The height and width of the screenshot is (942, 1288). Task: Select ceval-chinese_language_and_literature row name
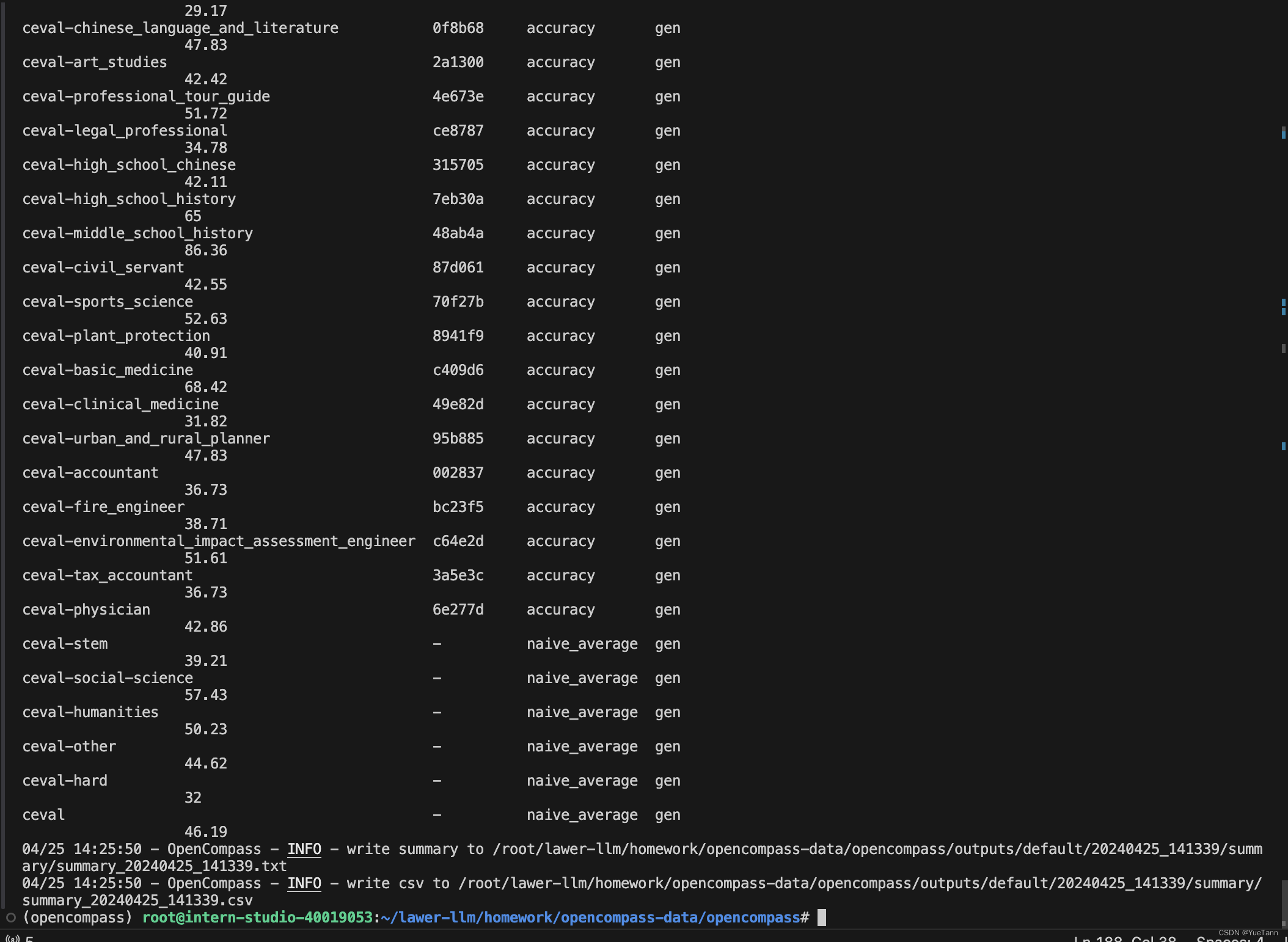180,28
